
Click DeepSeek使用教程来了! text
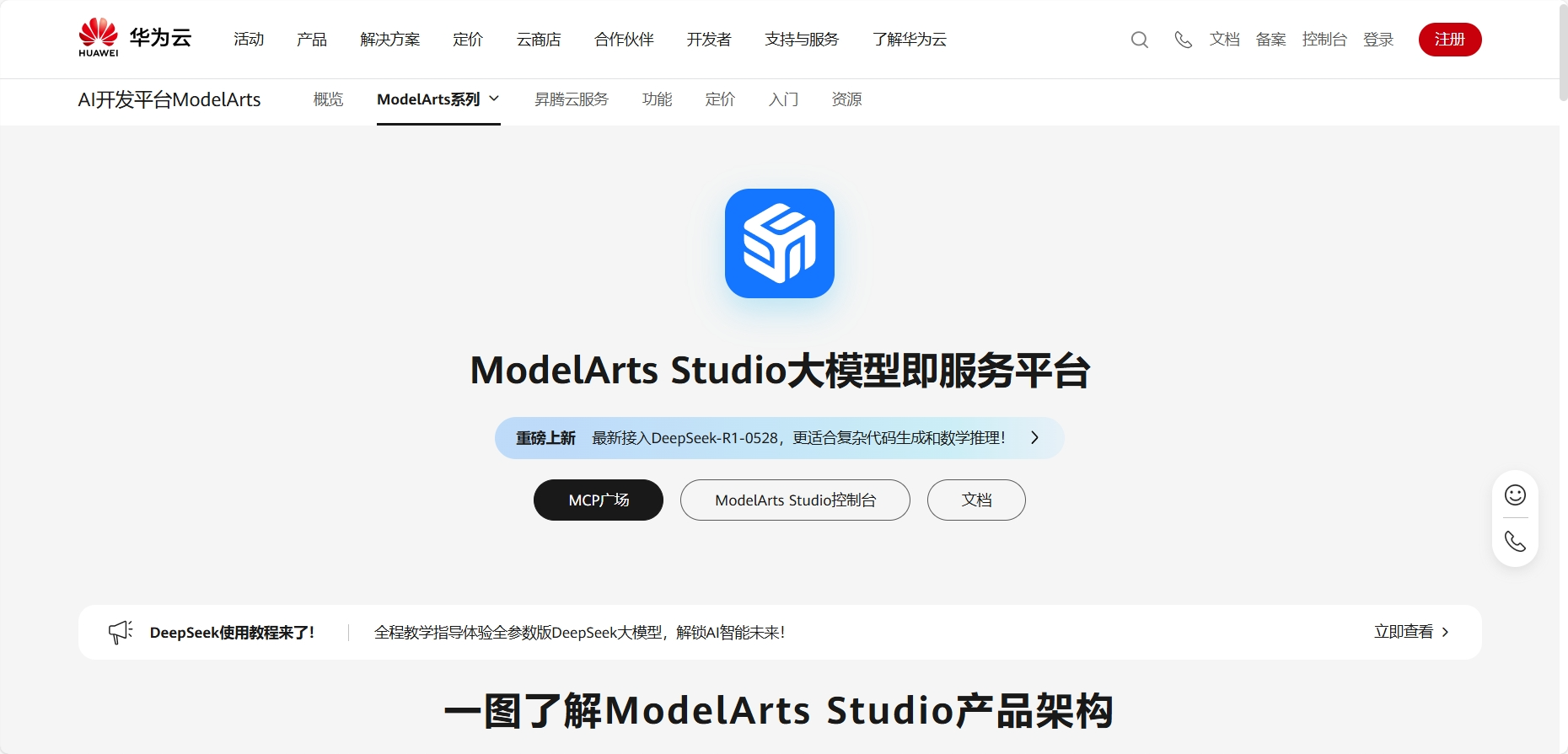[232, 633]
